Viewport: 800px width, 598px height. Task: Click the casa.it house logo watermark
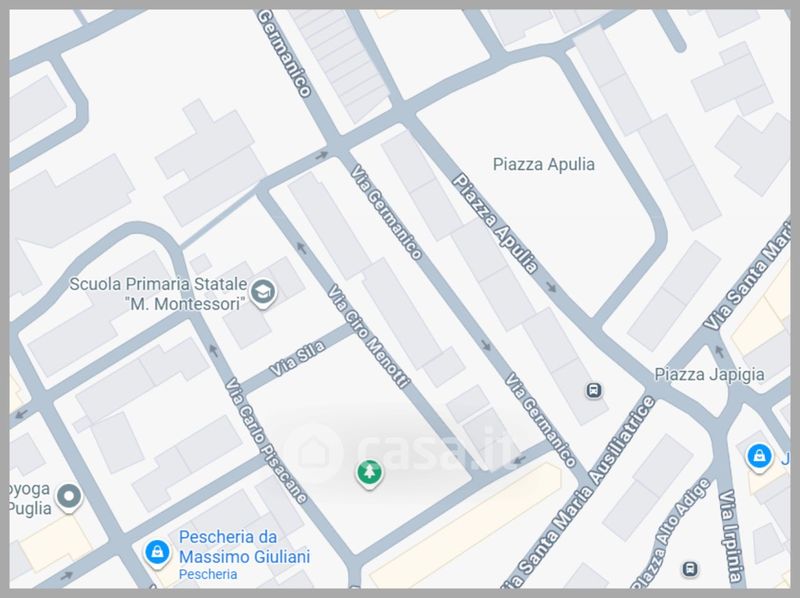coord(315,452)
